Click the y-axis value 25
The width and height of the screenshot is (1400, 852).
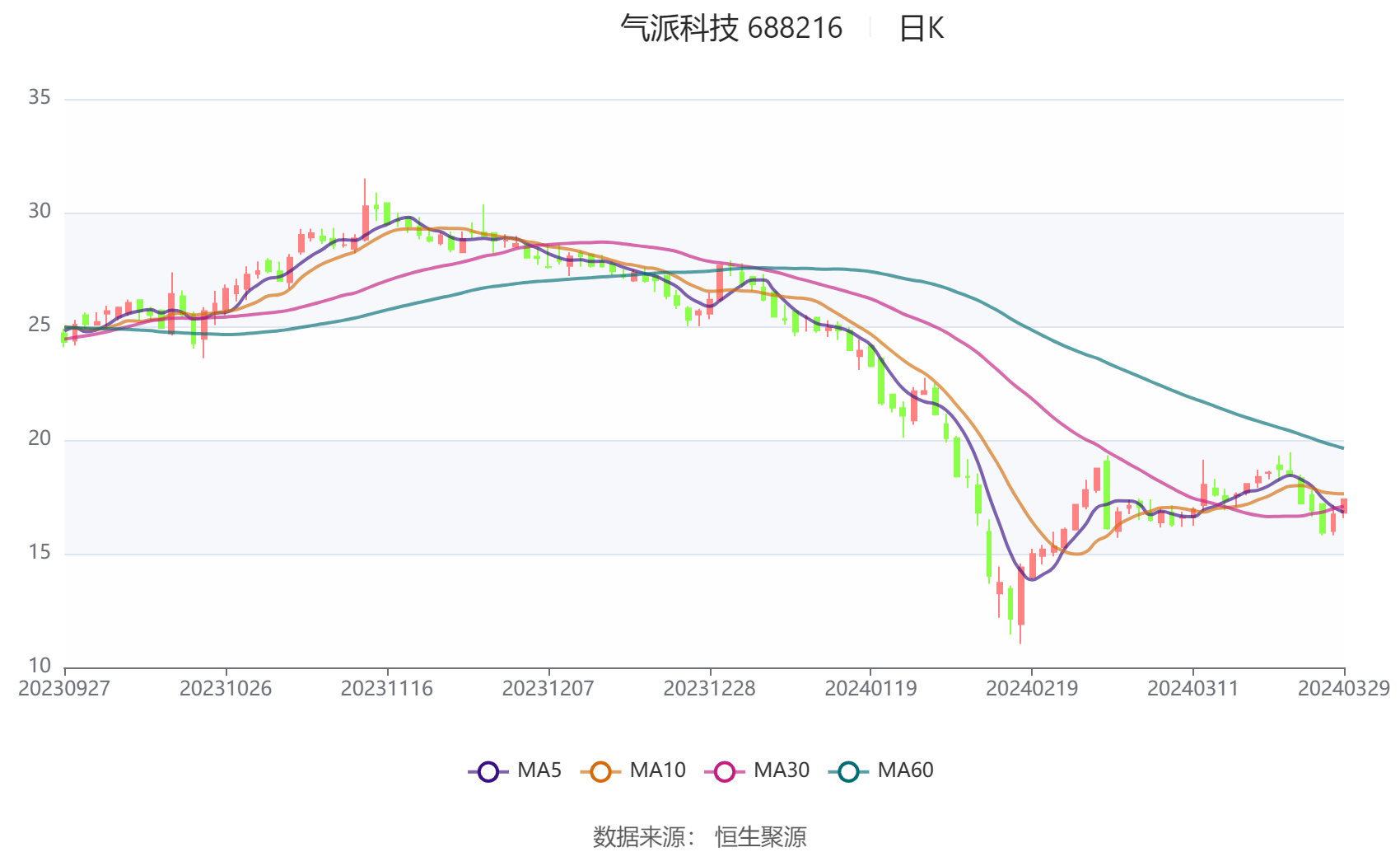click(40, 325)
